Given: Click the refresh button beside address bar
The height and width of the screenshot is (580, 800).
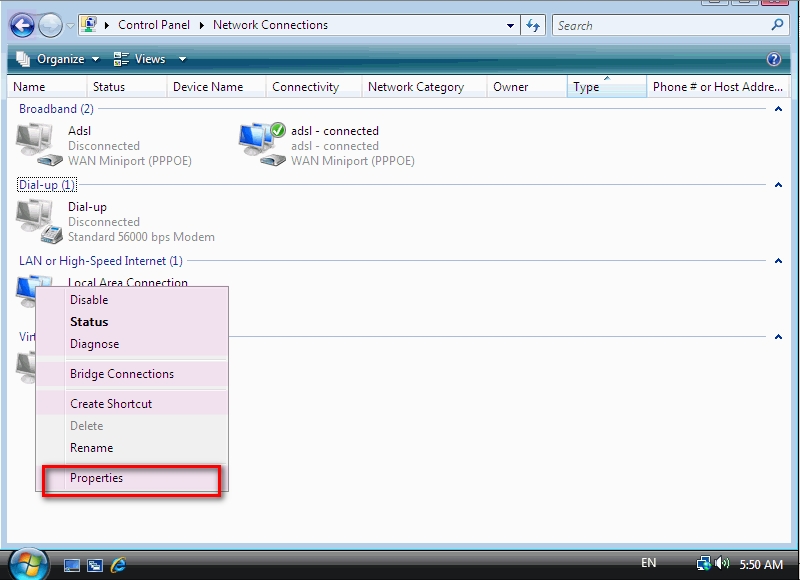Looking at the screenshot, I should click(533, 25).
